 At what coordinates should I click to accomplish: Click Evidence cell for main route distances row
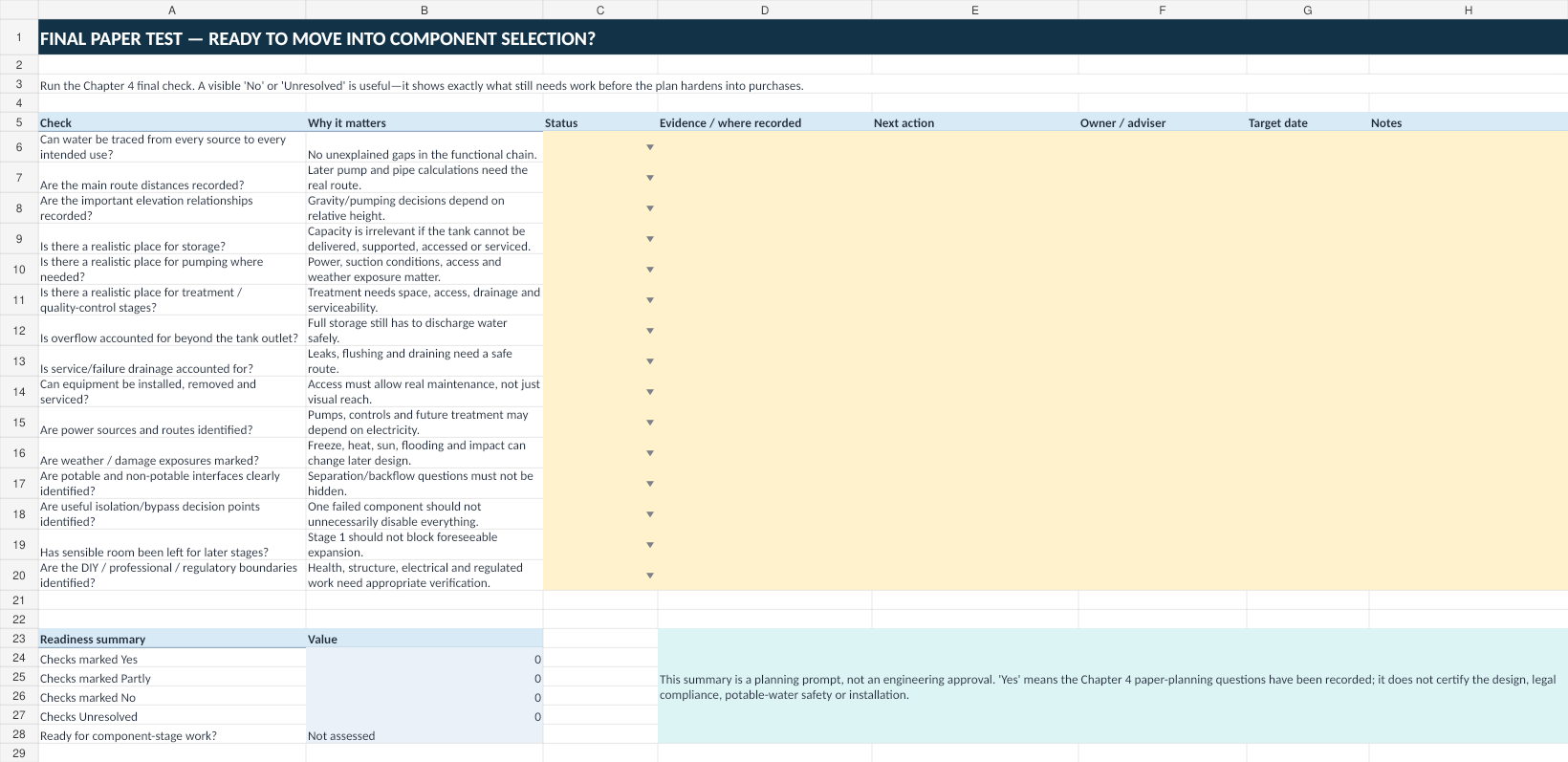[x=765, y=178]
